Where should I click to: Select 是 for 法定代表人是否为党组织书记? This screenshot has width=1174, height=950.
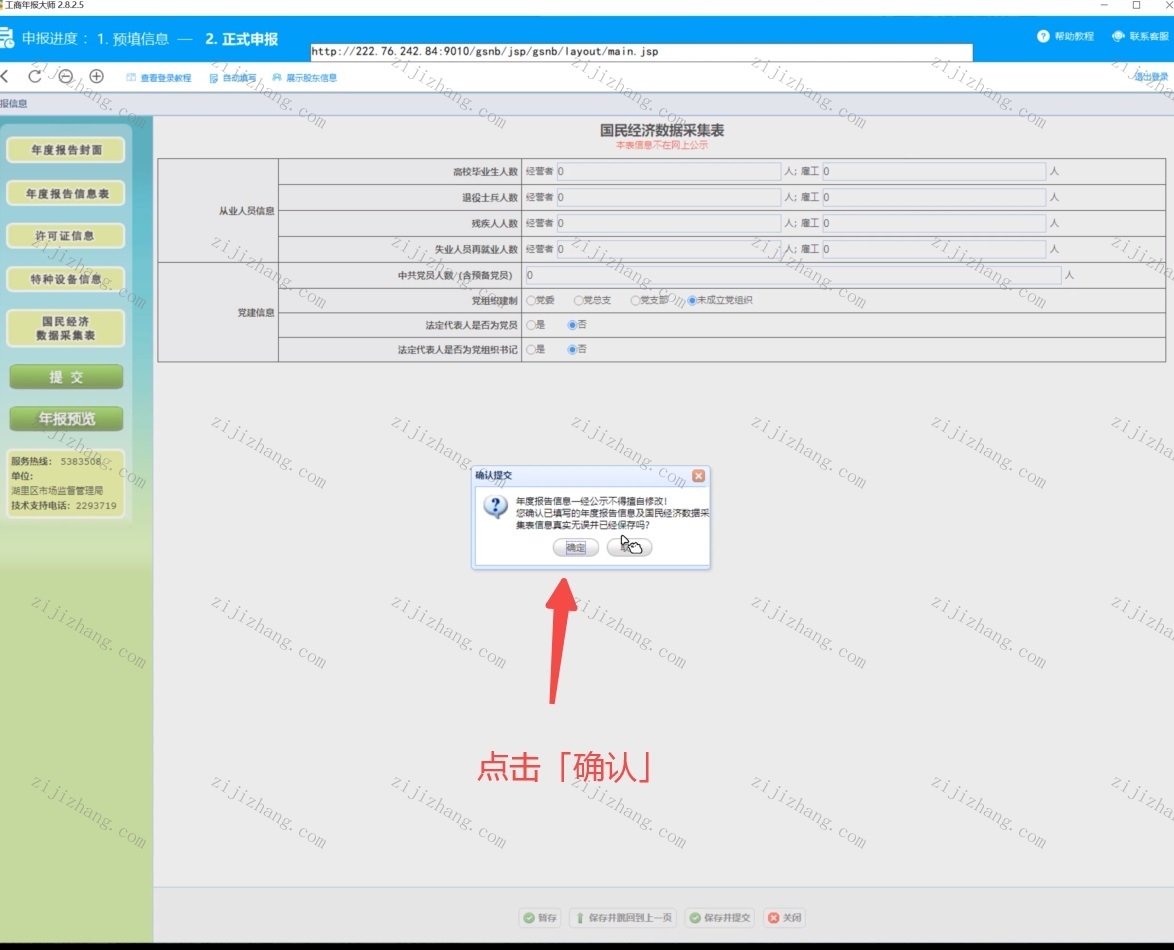coord(531,350)
